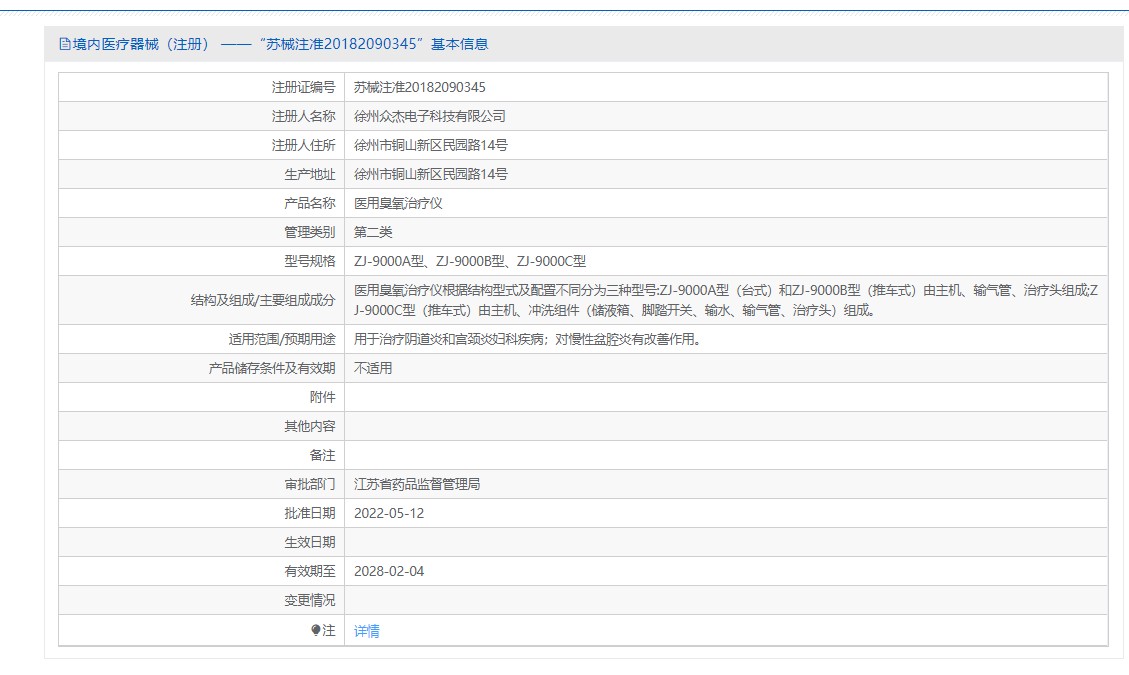The width and height of the screenshot is (1129, 675).
Task: Click expiry date 2028-02-04
Action: 389,571
